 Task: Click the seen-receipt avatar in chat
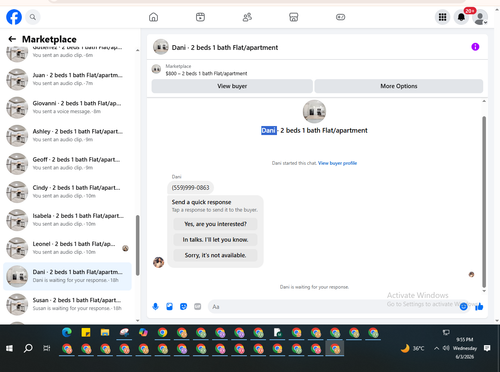[471, 275]
